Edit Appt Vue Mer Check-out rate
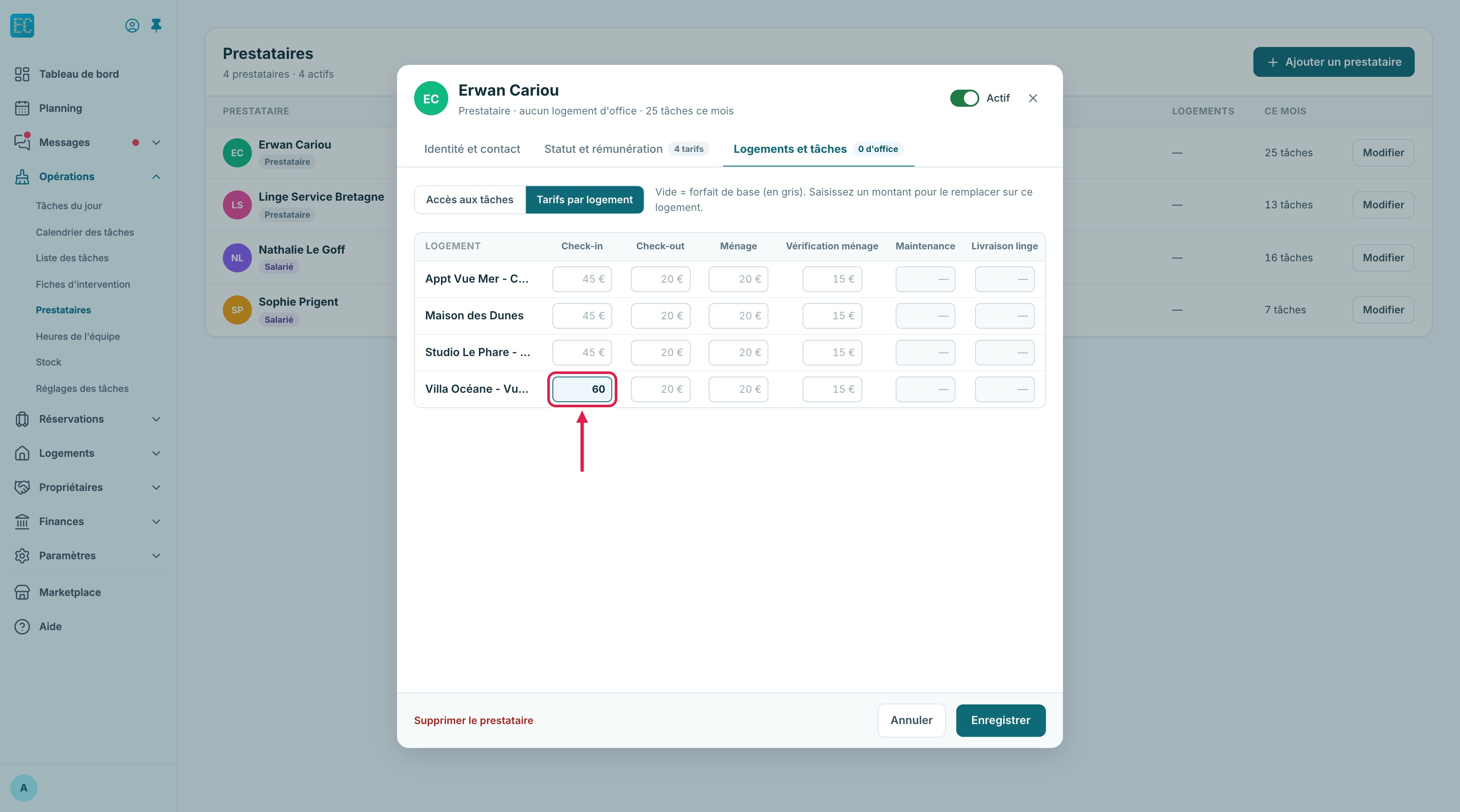Viewport: 1460px width, 812px height. pyautogui.click(x=660, y=279)
